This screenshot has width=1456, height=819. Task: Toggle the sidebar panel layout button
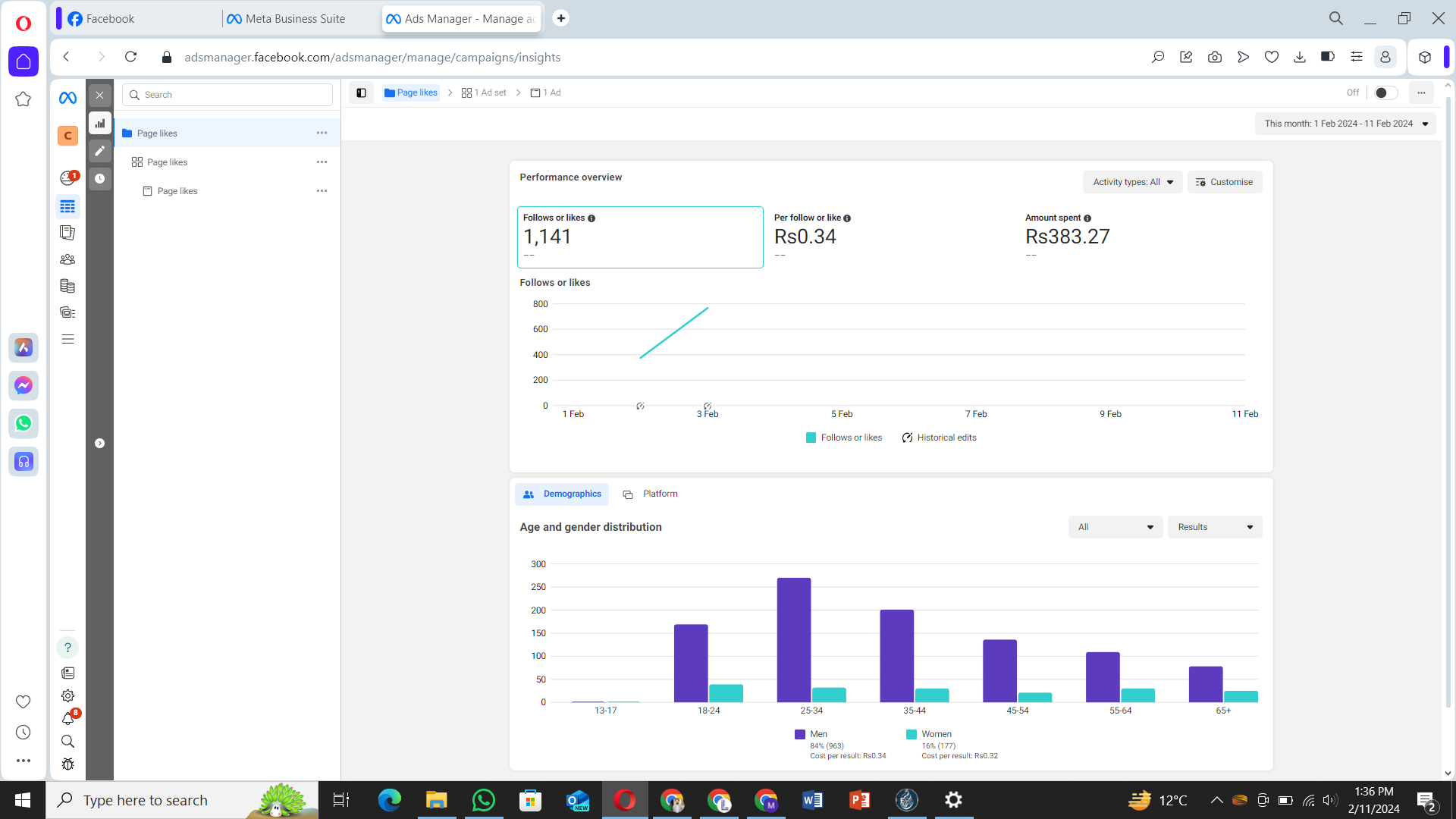361,93
